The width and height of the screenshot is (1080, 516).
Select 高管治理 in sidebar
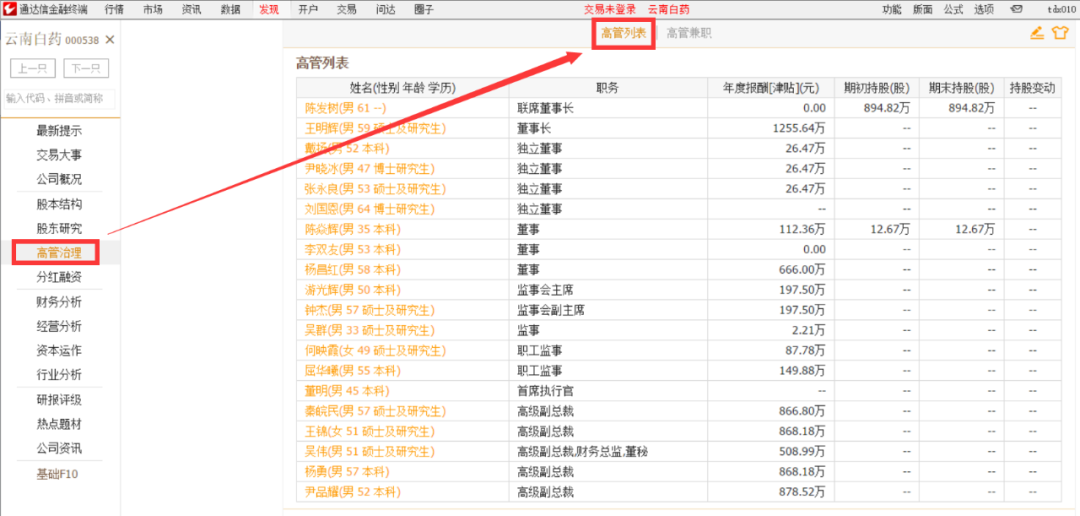click(x=59, y=253)
